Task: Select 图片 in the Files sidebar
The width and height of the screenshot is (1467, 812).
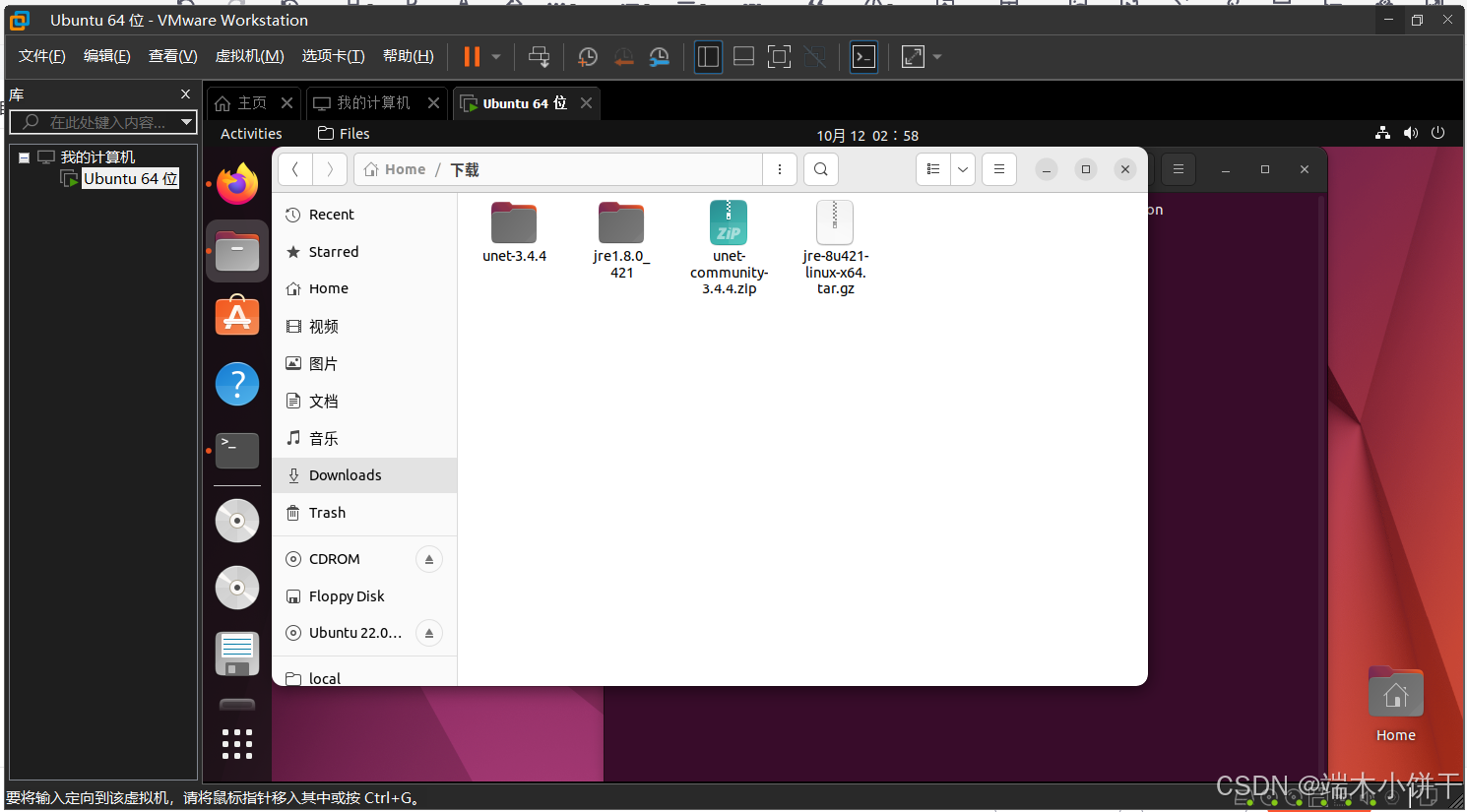Action: click(364, 364)
